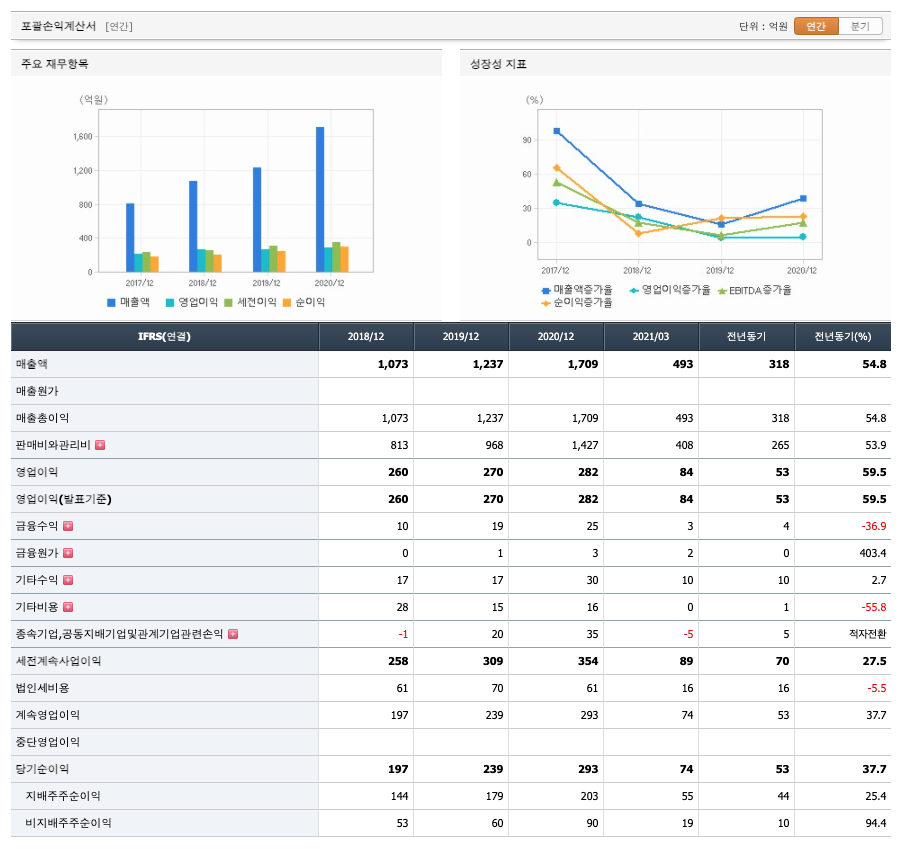Click the 매출총이익 row label
The width and height of the screenshot is (900, 849).
[42, 418]
